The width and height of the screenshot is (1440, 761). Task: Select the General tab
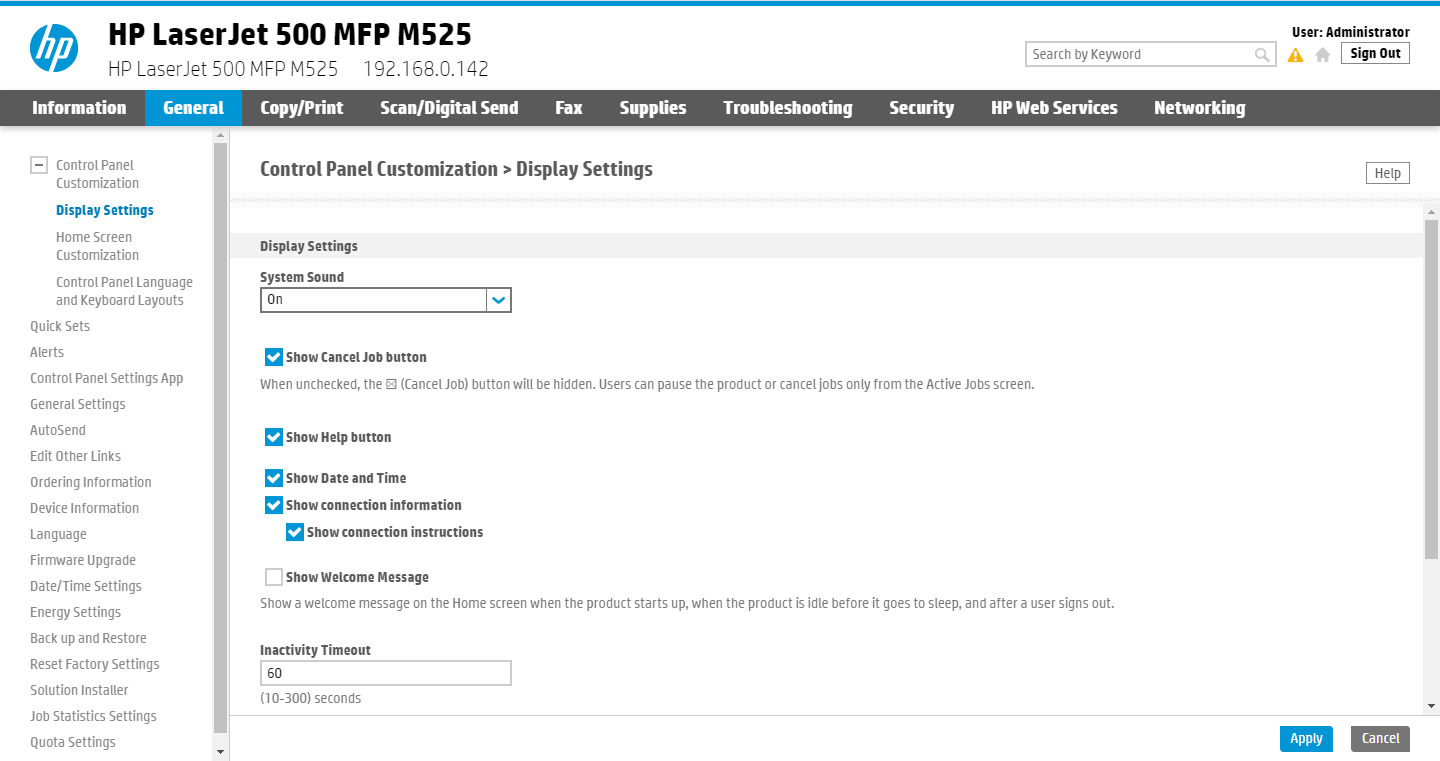pos(193,108)
